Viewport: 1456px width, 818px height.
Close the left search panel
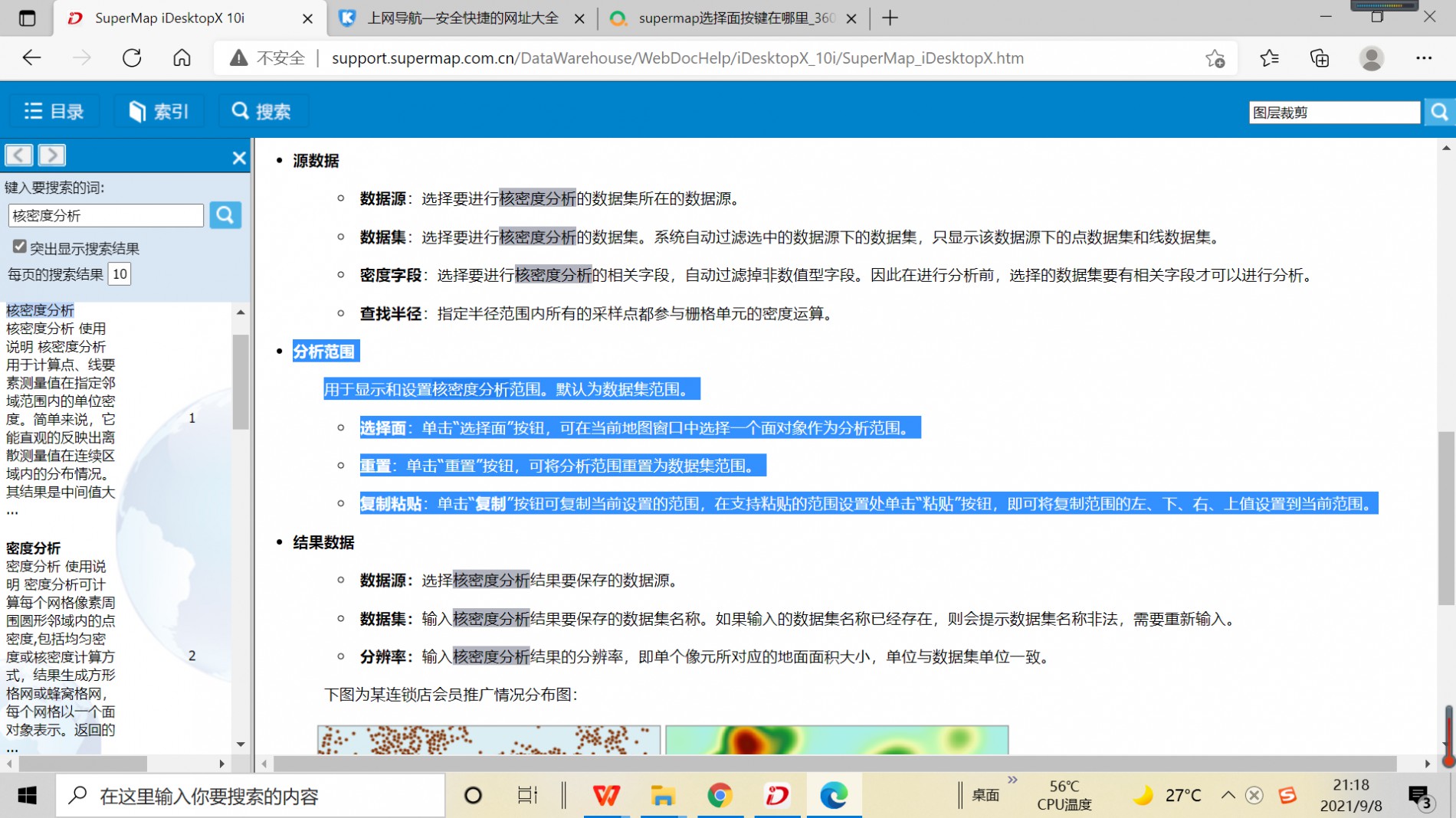tap(239, 158)
